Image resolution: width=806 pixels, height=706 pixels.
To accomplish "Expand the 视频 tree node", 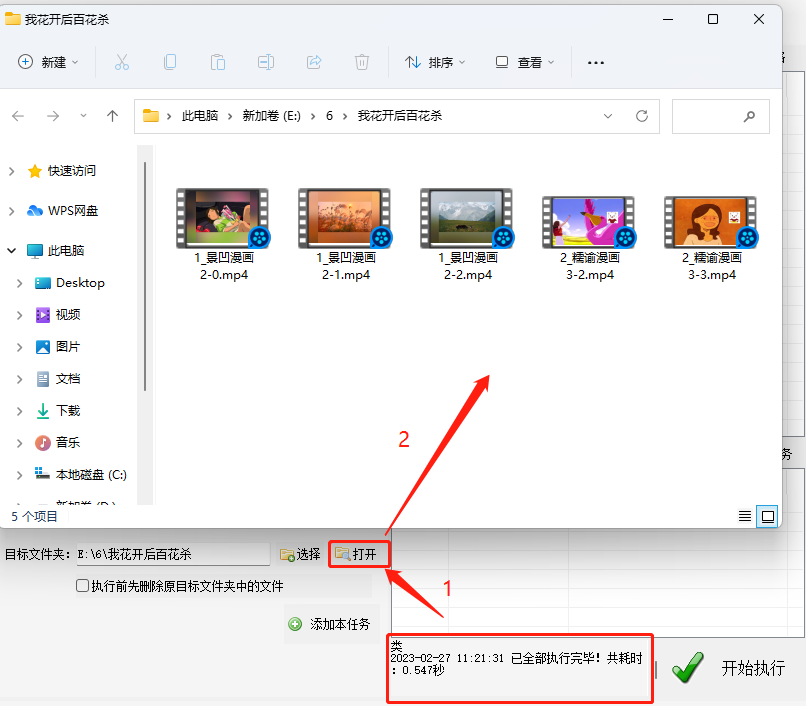I will [x=20, y=315].
